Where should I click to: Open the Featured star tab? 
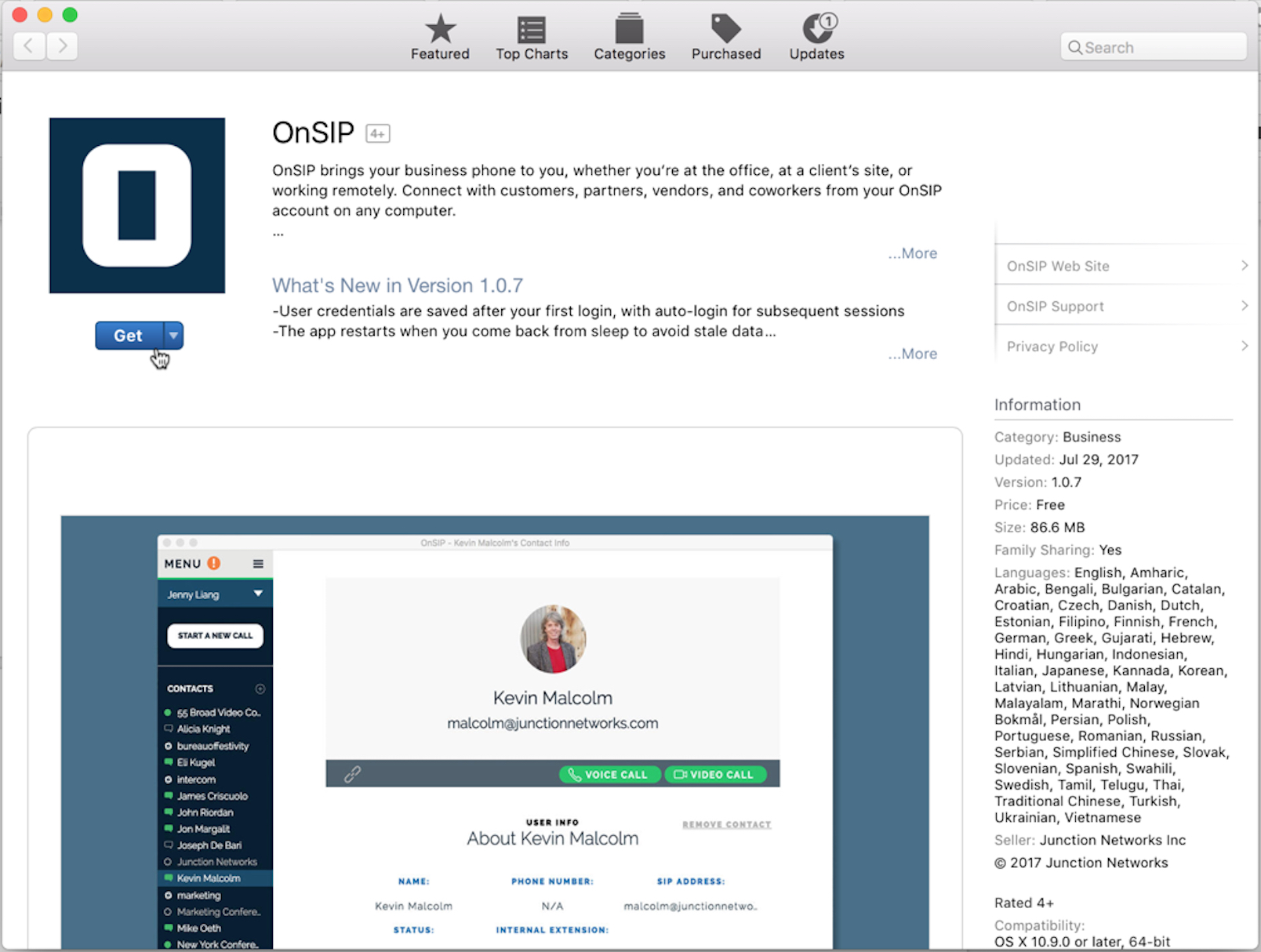[440, 38]
